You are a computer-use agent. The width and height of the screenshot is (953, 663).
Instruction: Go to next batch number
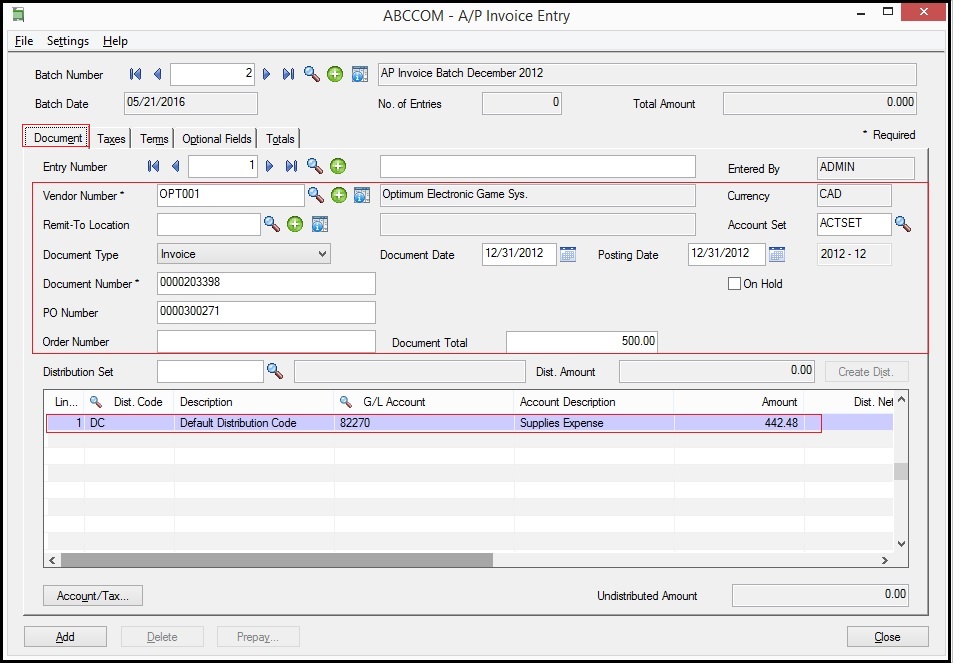266,74
